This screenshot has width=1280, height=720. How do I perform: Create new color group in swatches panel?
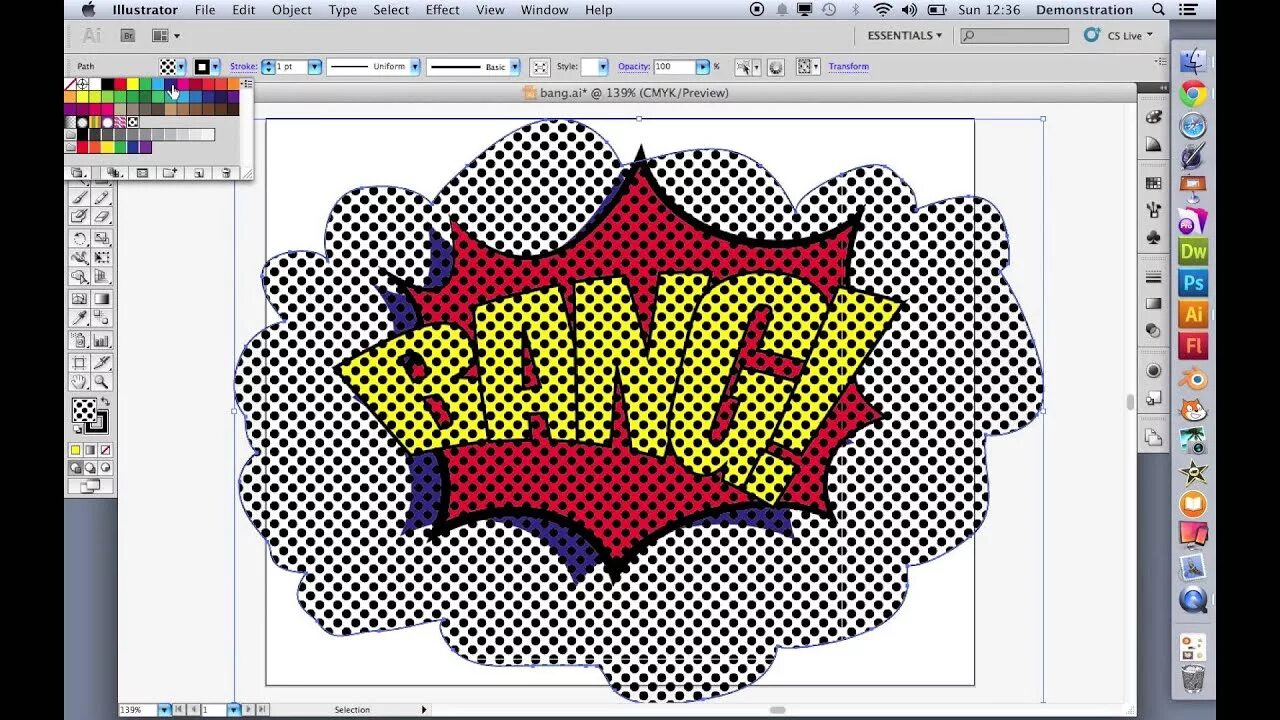170,173
